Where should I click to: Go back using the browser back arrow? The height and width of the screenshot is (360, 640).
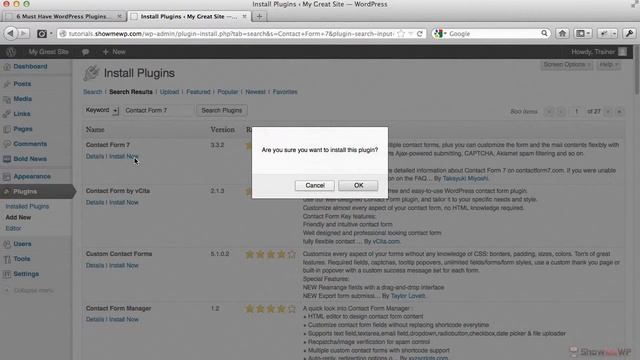tap(11, 33)
